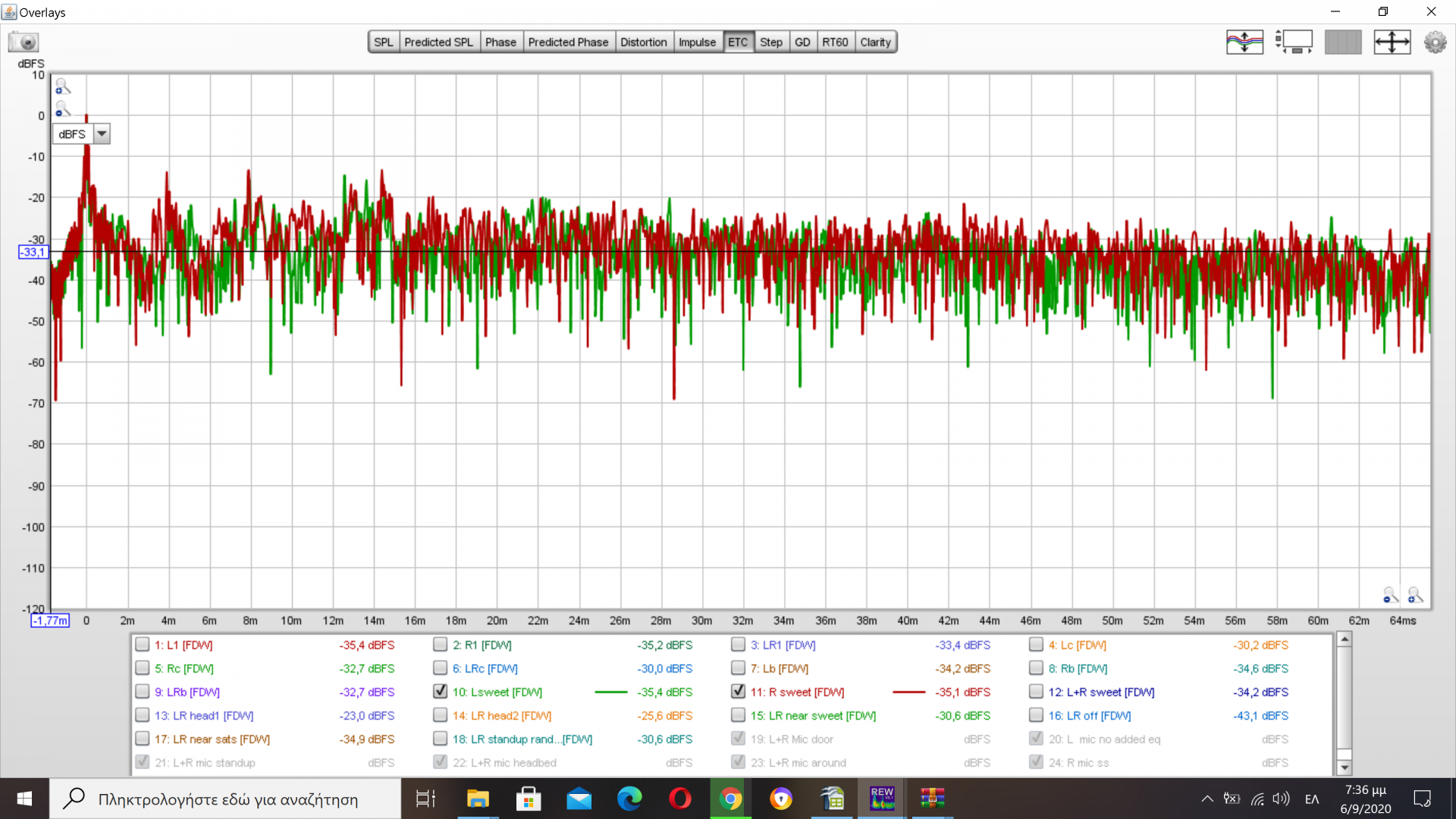
Task: Enable trace 13: LR head1 [FDW]
Action: [x=142, y=715]
